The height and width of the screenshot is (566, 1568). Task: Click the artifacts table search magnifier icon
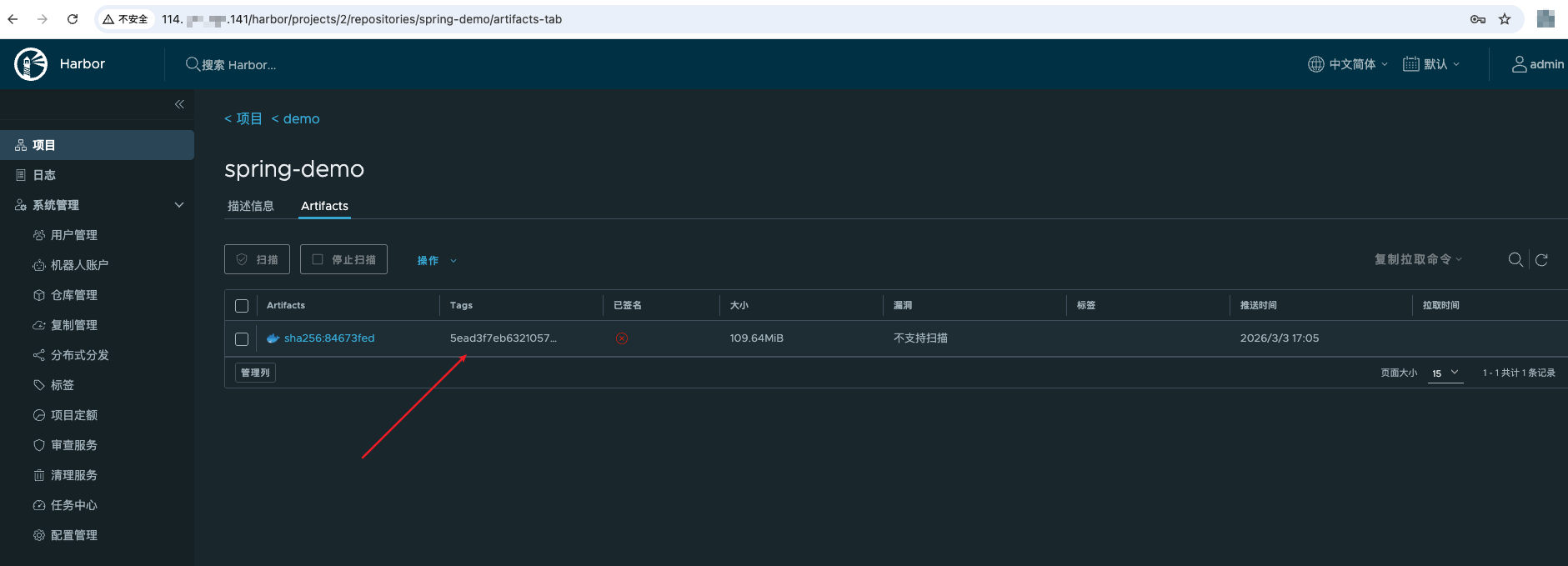pyautogui.click(x=1515, y=260)
